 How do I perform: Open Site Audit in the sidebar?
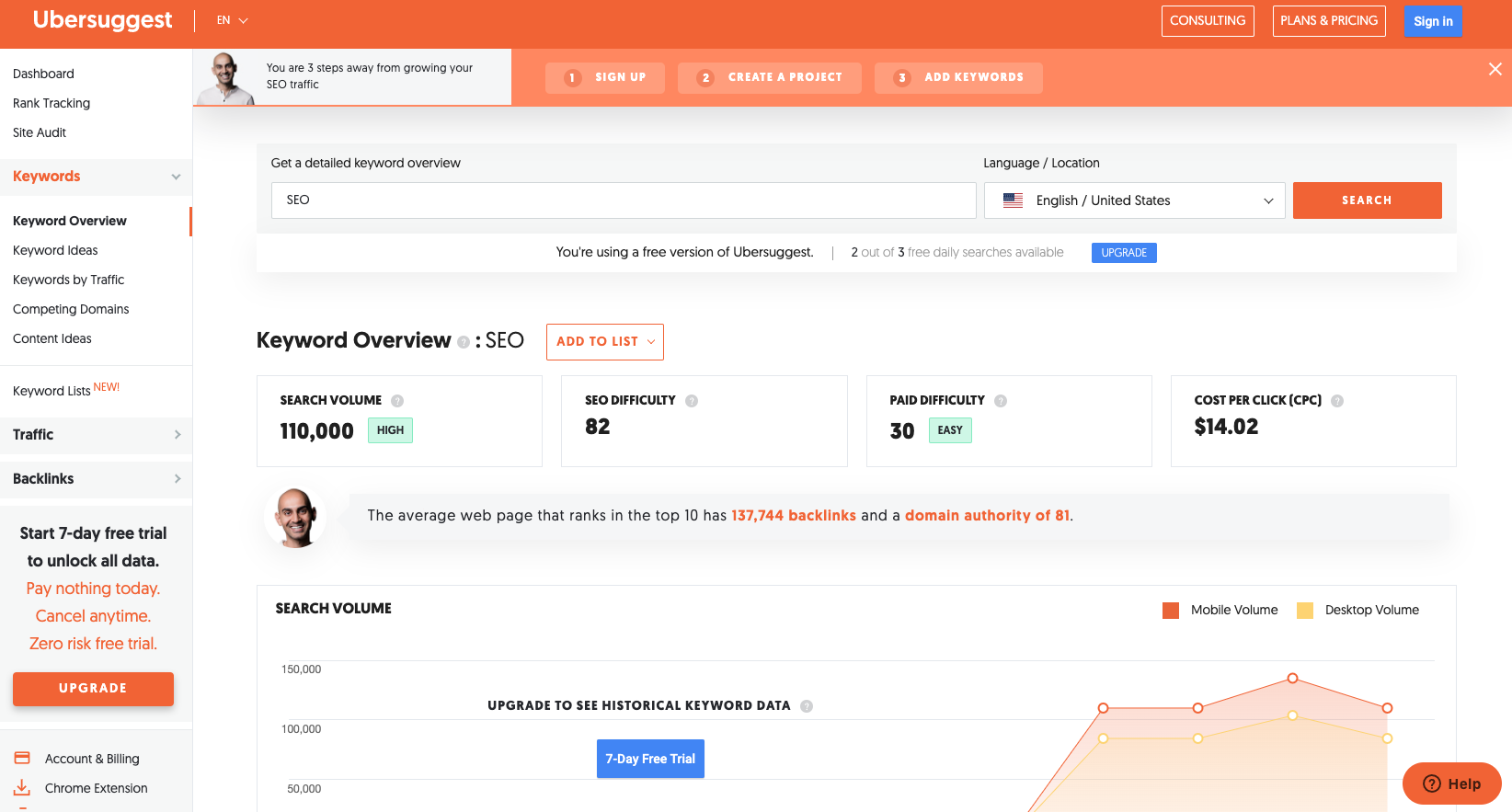[40, 132]
